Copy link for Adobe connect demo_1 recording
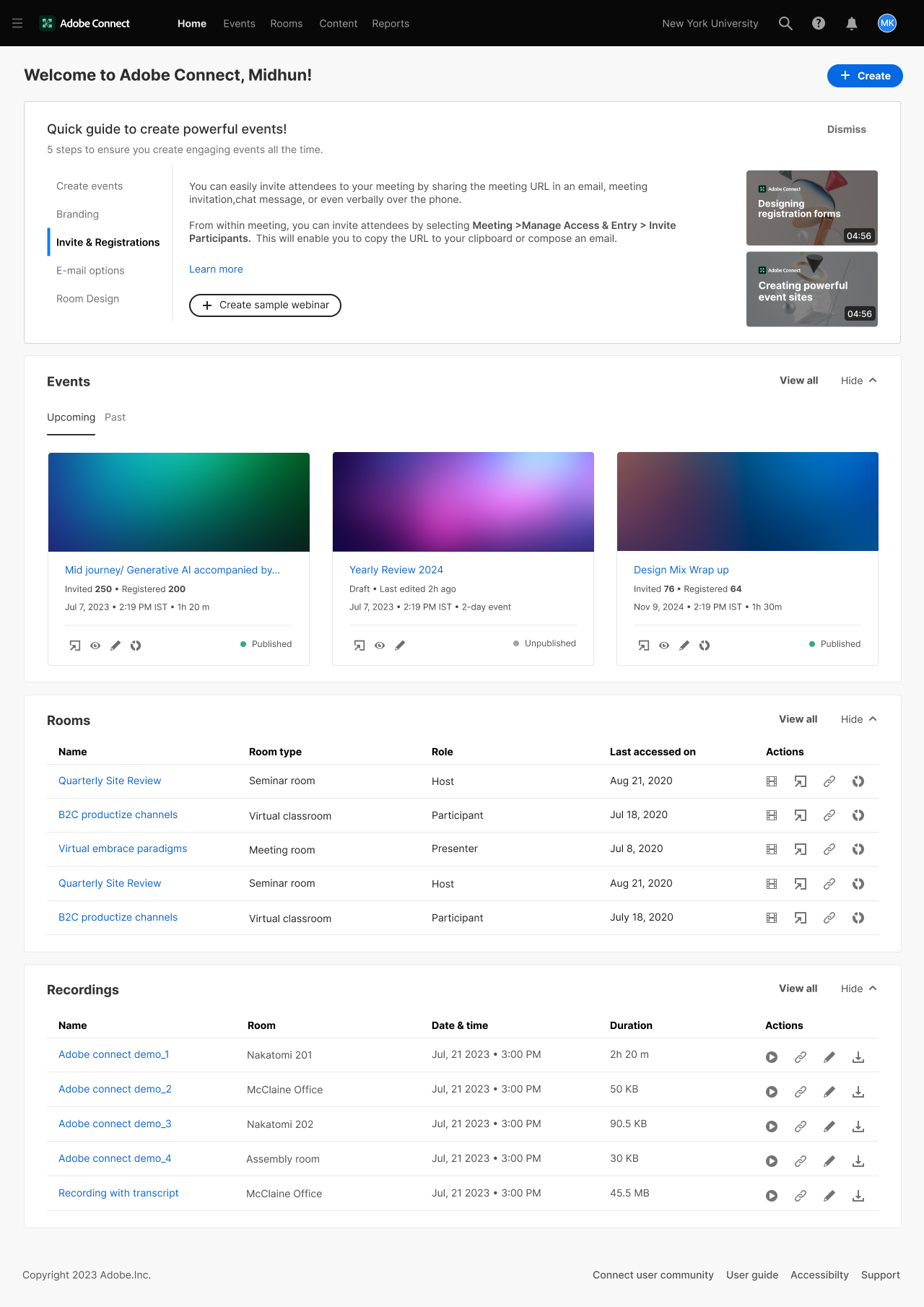The height and width of the screenshot is (1307, 924). [801, 1057]
